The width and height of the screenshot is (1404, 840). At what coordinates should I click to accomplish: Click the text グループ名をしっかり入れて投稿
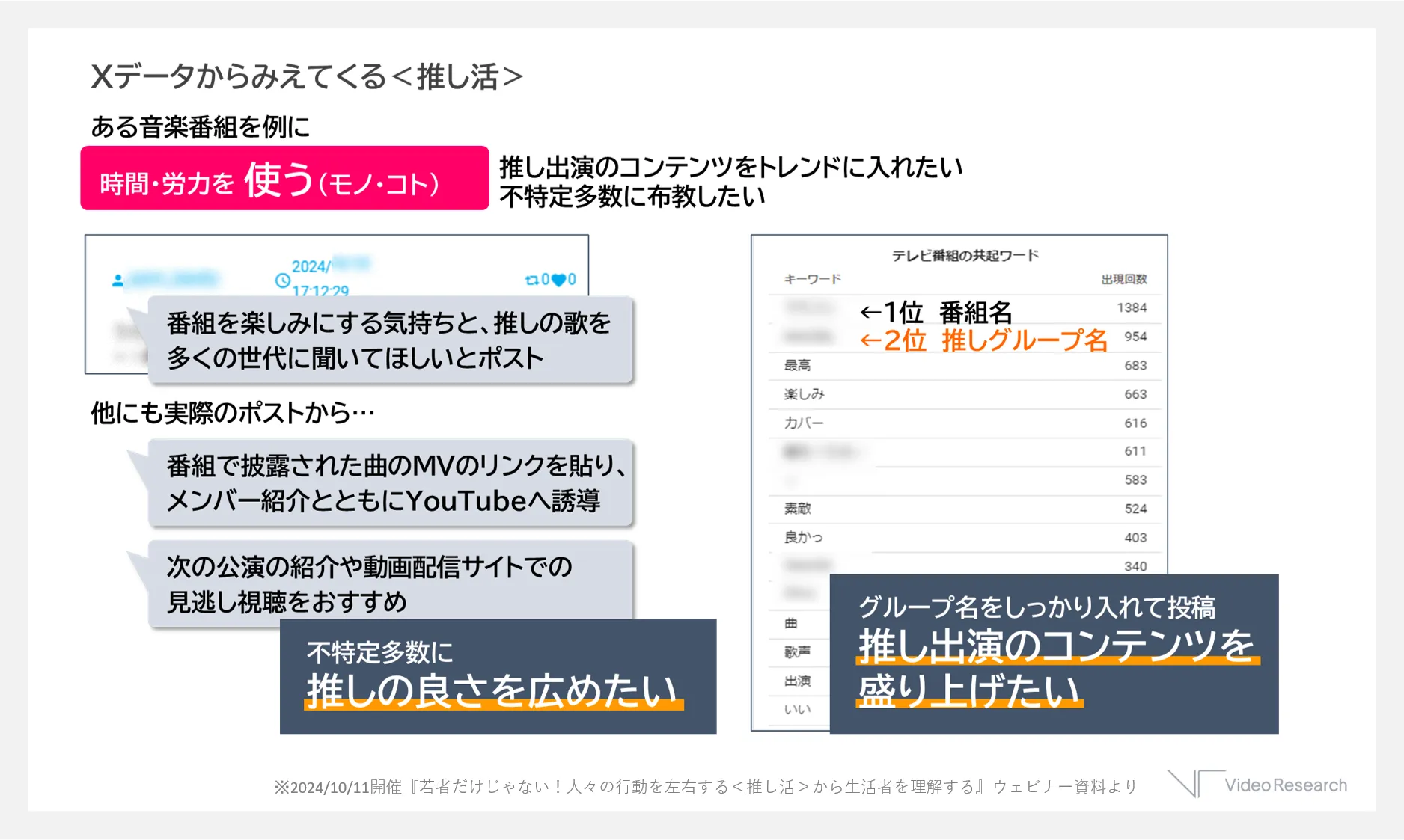[x=1037, y=607]
